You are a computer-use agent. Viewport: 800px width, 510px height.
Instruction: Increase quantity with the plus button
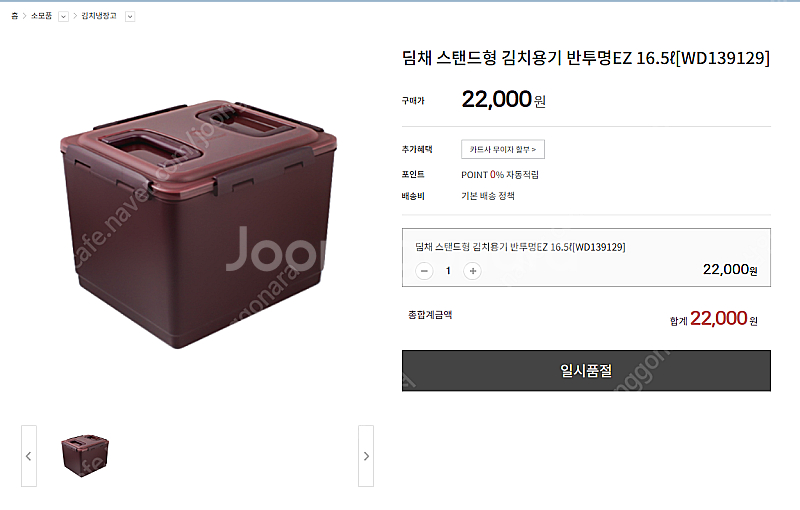pyautogui.click(x=472, y=271)
